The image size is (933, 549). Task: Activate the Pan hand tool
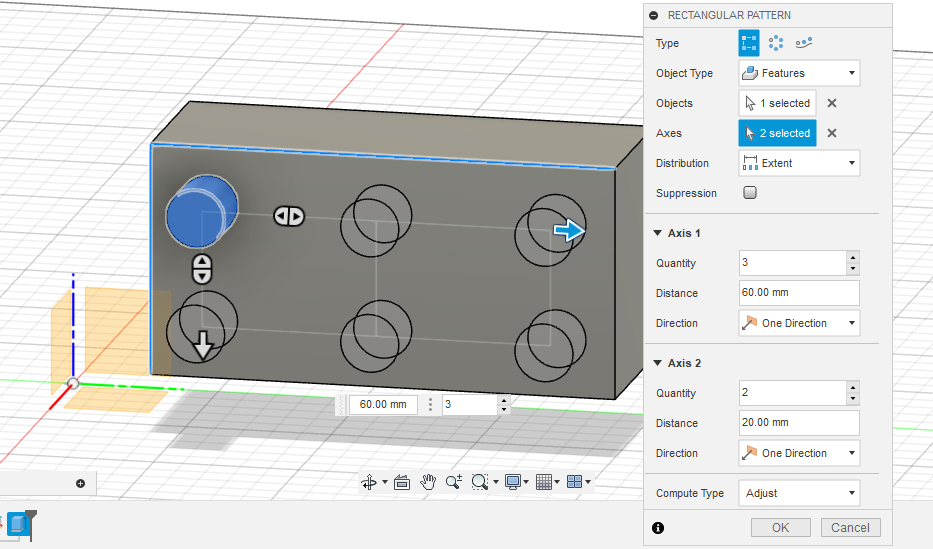pyautogui.click(x=428, y=482)
